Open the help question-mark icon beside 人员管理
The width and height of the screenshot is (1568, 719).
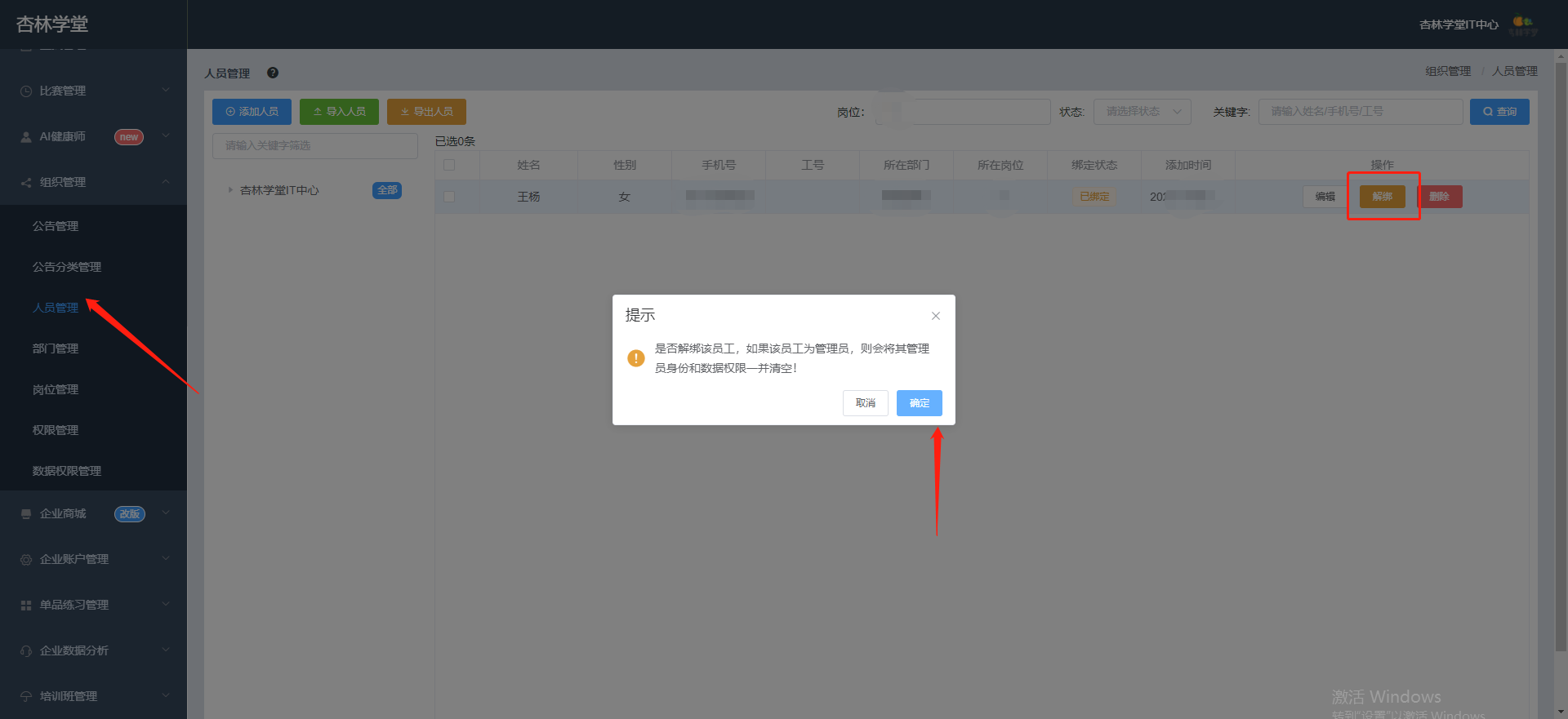[x=273, y=73]
